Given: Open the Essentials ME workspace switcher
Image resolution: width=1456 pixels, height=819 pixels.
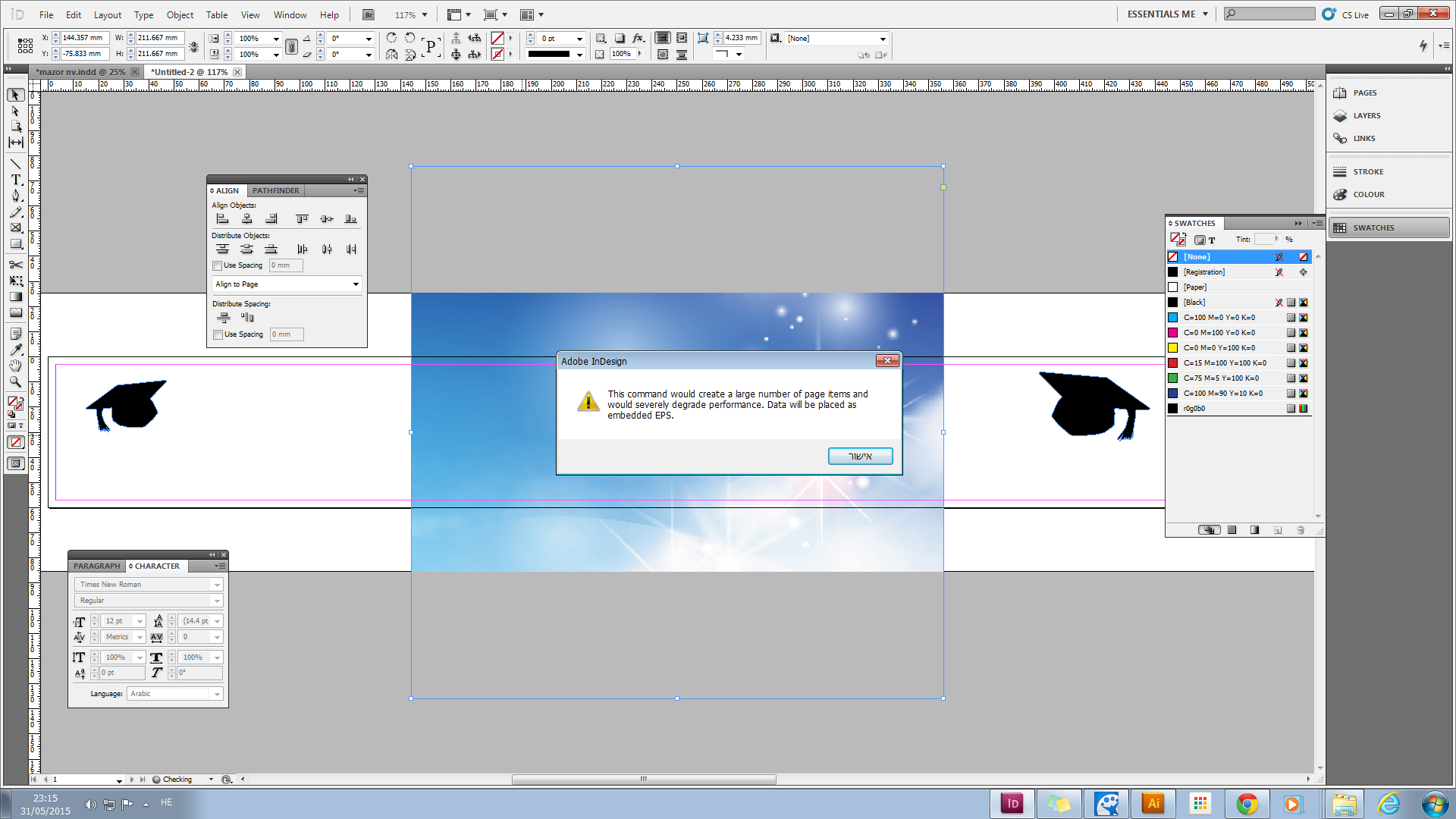Looking at the screenshot, I should [x=1167, y=14].
